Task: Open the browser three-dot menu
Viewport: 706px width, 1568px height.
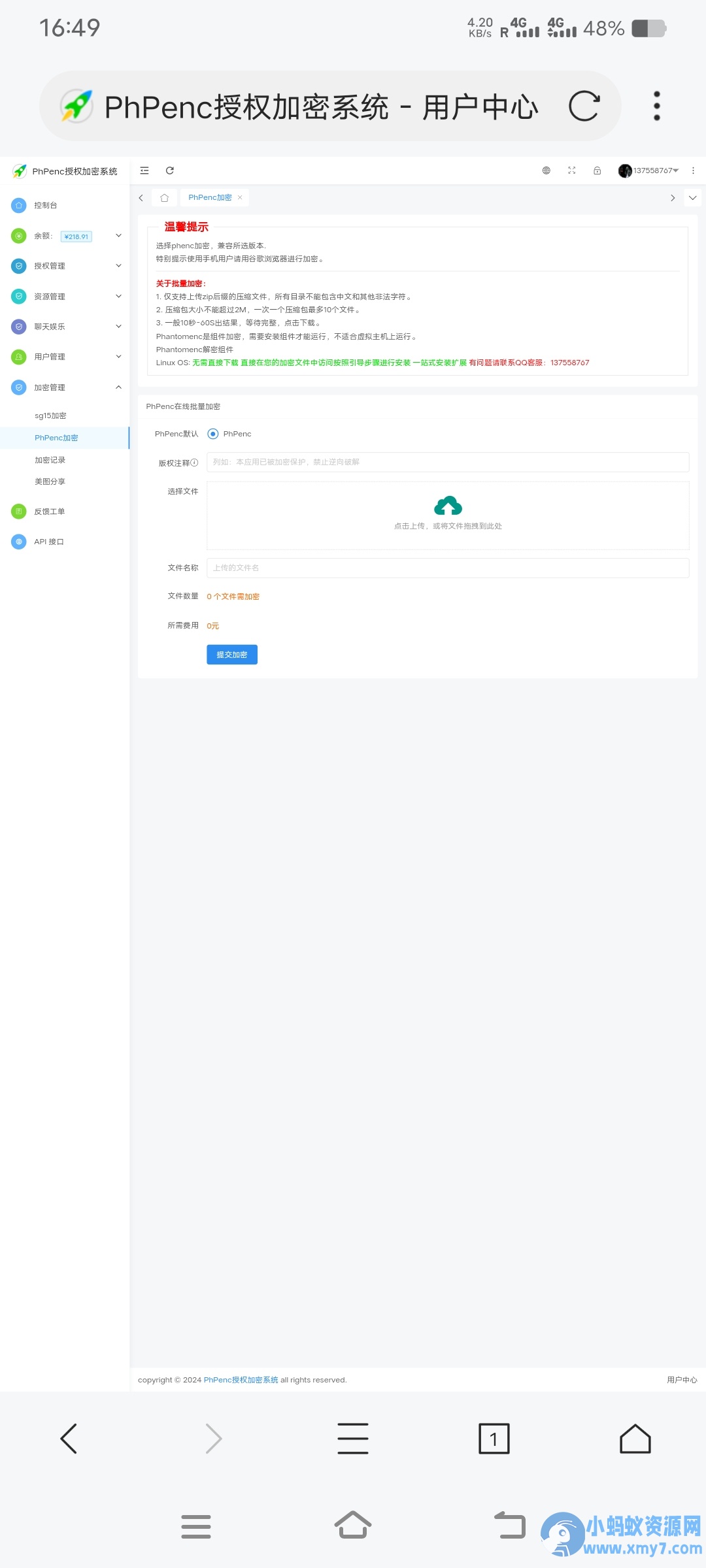Action: click(x=657, y=106)
